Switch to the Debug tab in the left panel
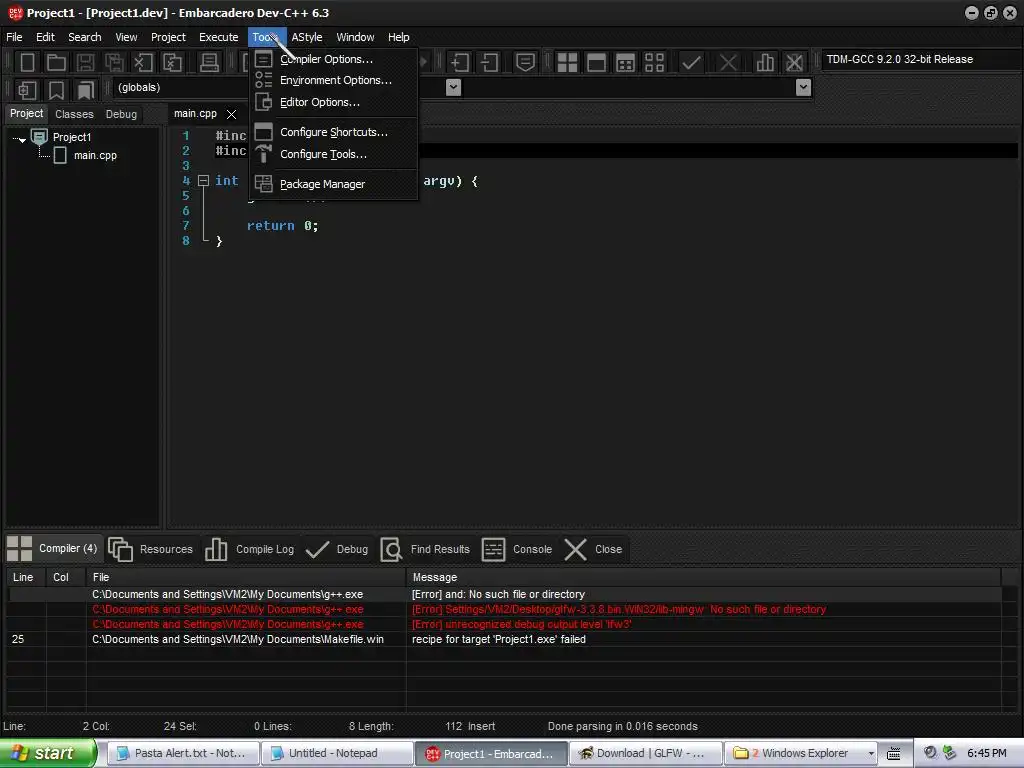Viewport: 1024px width, 768px height. pos(121,114)
